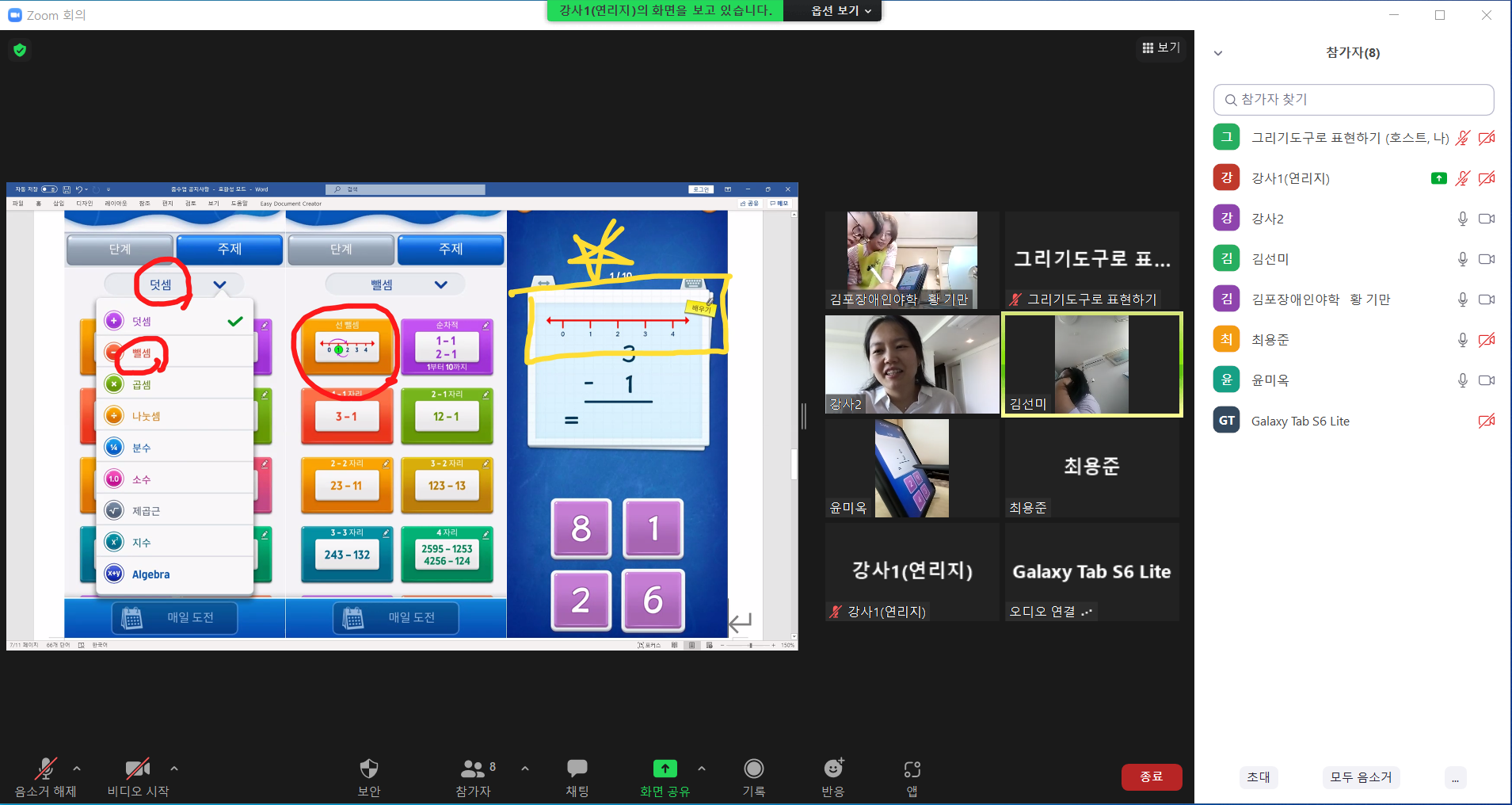Collapse the participants panel with the chevron
This screenshot has height=805, width=1512.
click(x=1218, y=53)
